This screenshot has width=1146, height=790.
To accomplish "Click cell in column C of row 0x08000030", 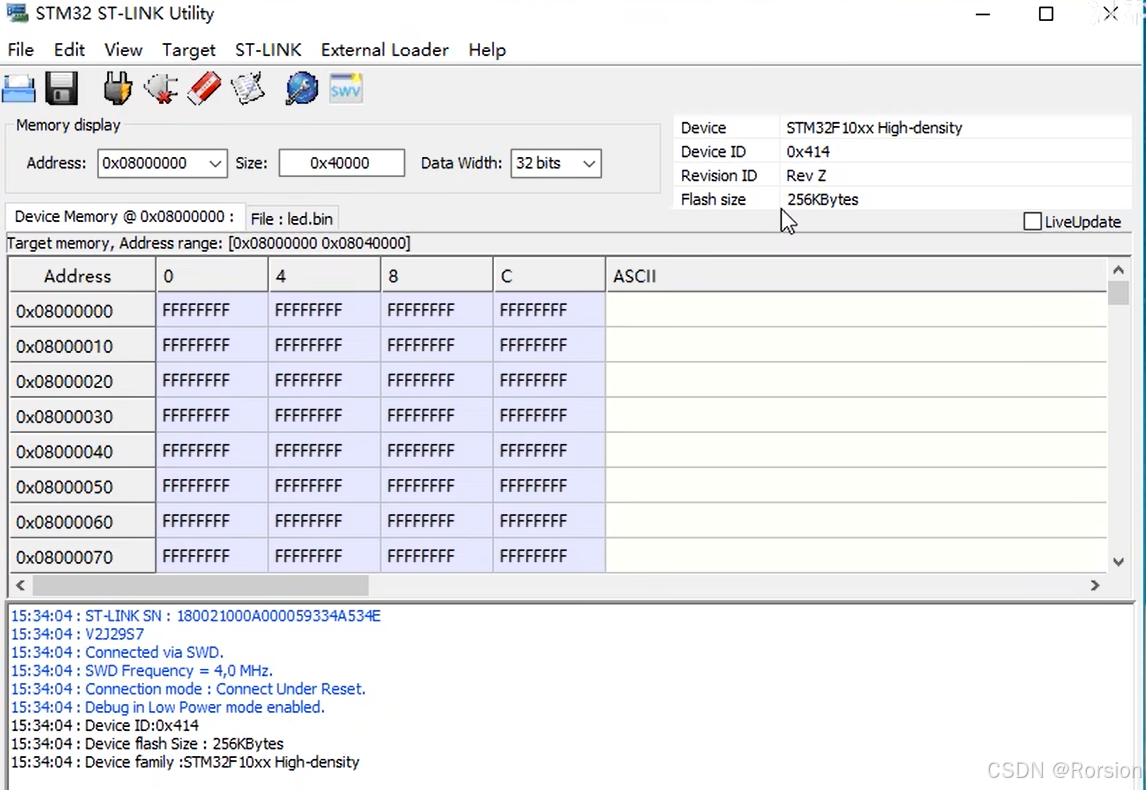I will pos(550,416).
